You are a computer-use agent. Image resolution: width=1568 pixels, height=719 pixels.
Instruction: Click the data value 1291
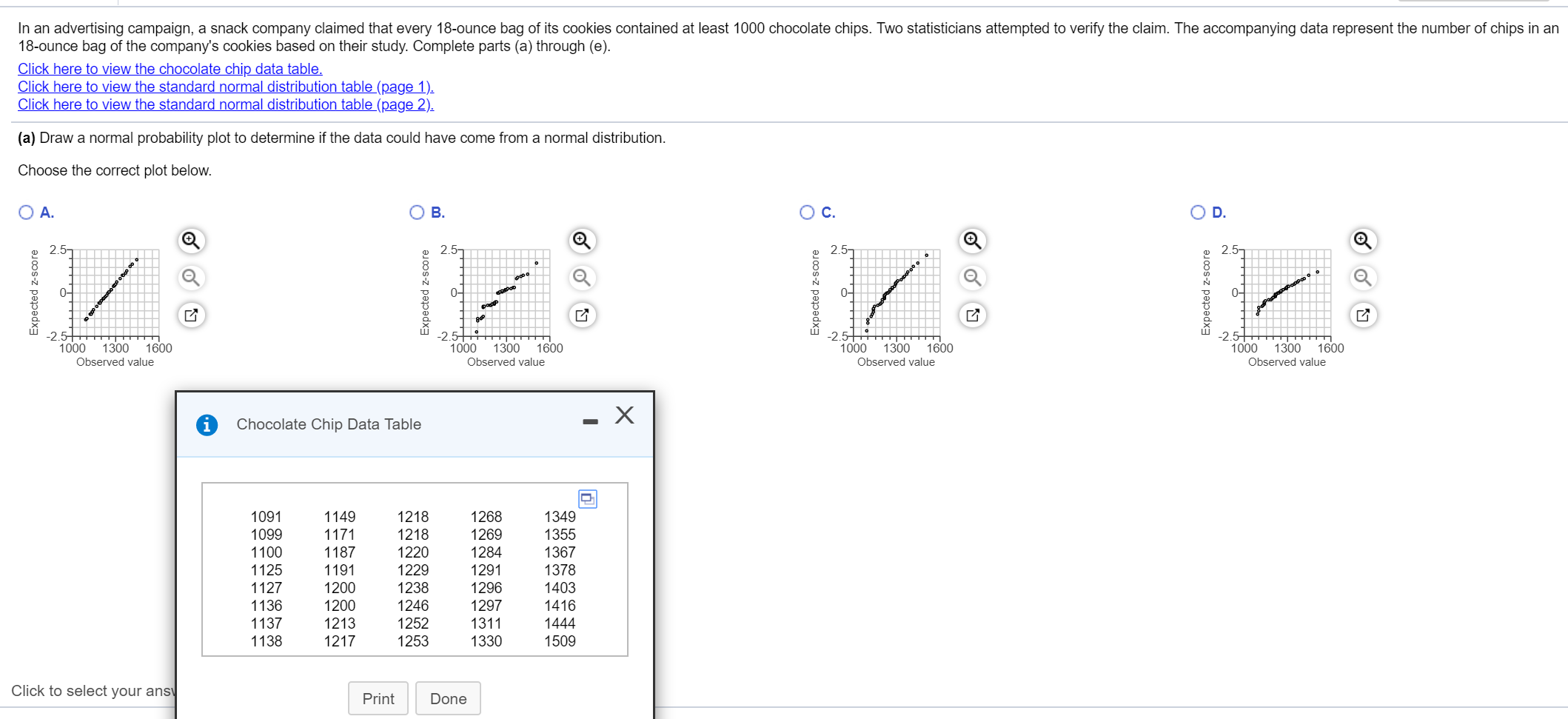(486, 570)
